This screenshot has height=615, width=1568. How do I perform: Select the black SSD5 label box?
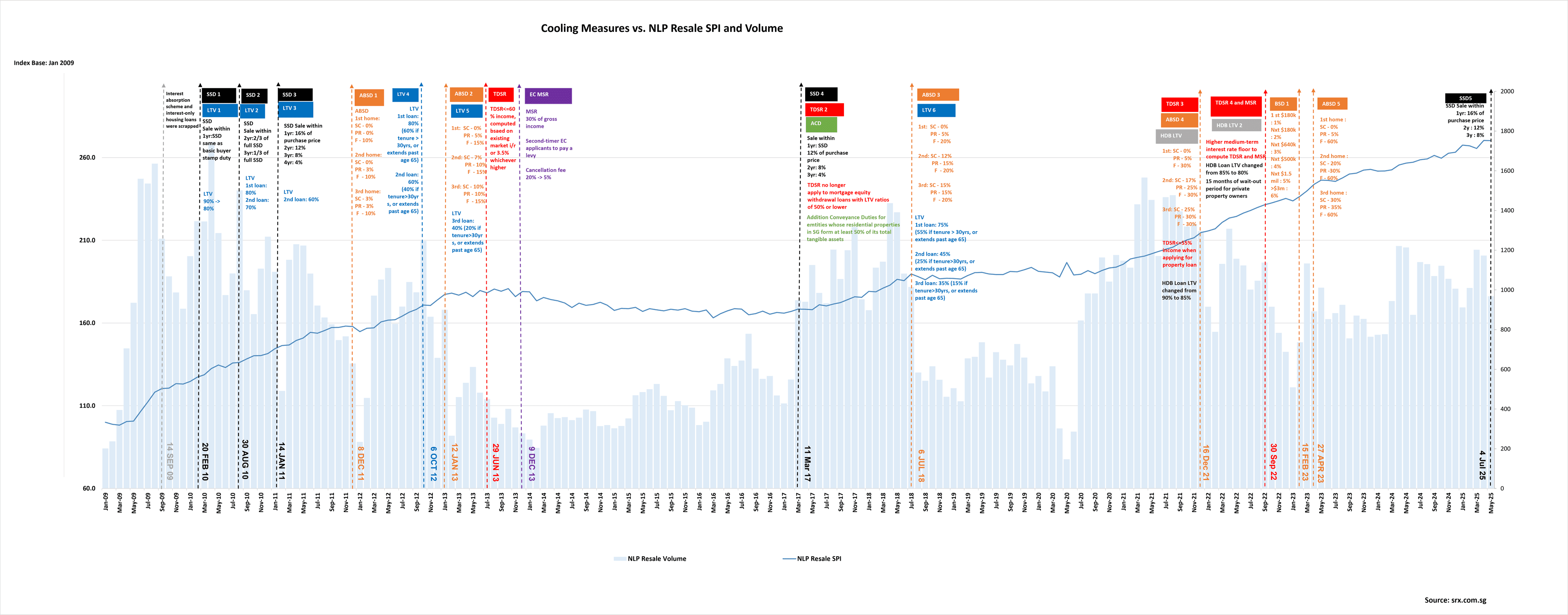point(1466,99)
